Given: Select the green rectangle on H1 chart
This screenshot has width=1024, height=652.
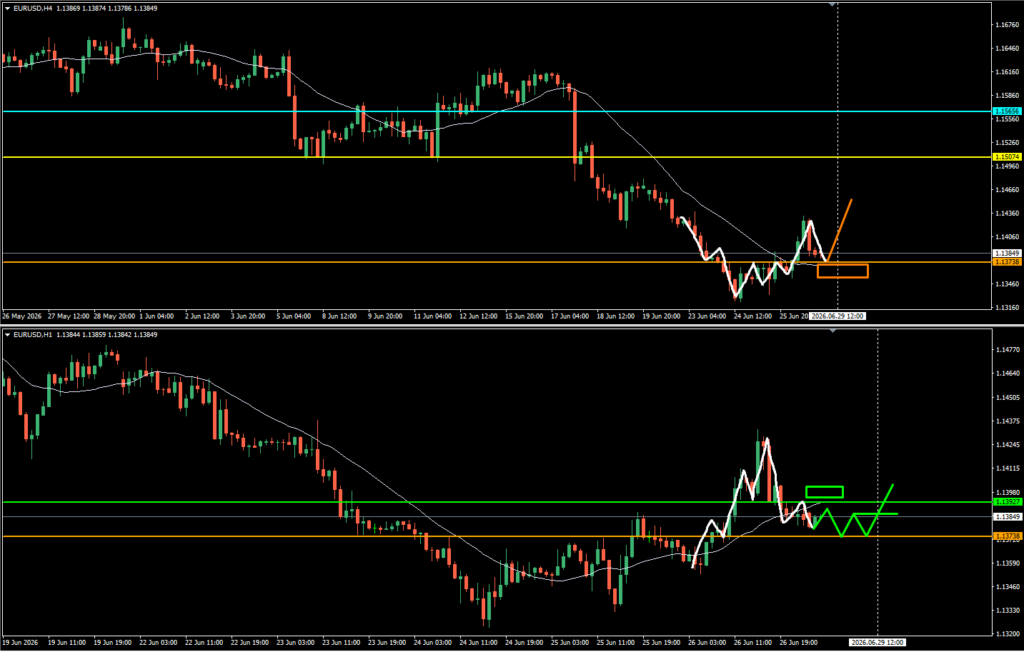Looking at the screenshot, I should pyautogui.click(x=825, y=492).
